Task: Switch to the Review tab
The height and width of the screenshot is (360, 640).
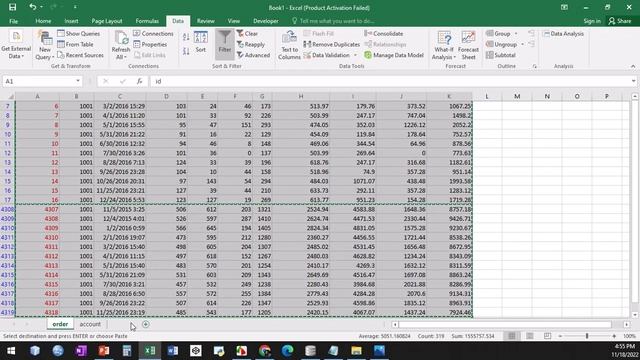Action: [x=205, y=21]
